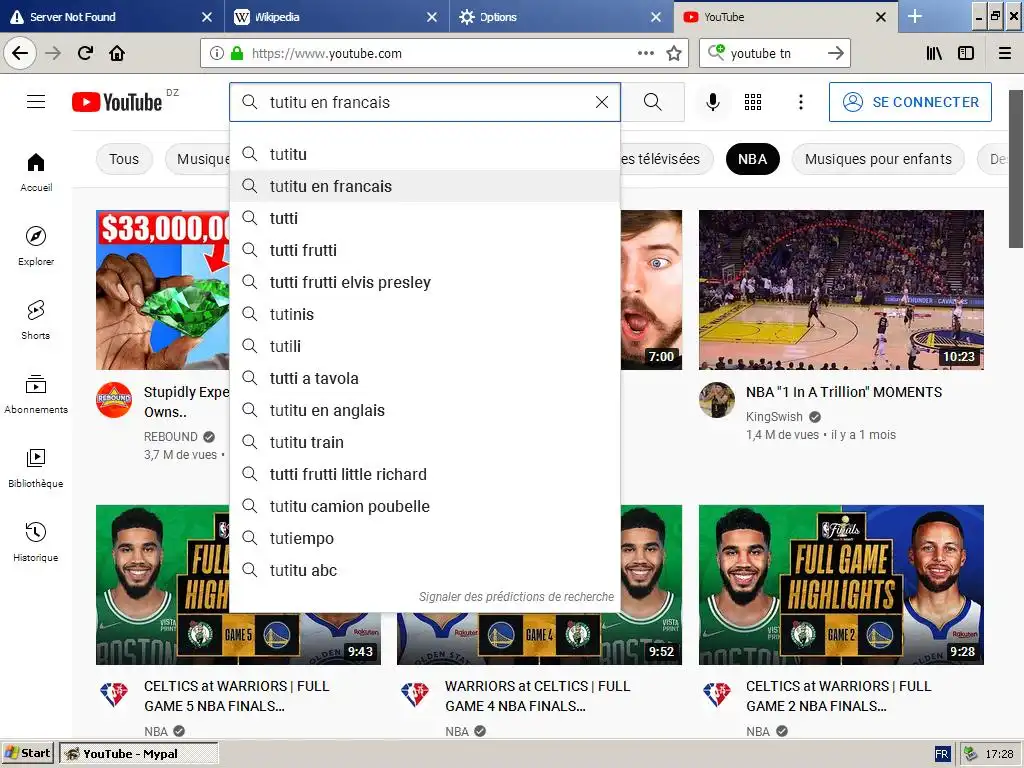Screen dimensions: 1024x768
Task: Choose the suggestion tutitu en francais
Action: (425, 186)
